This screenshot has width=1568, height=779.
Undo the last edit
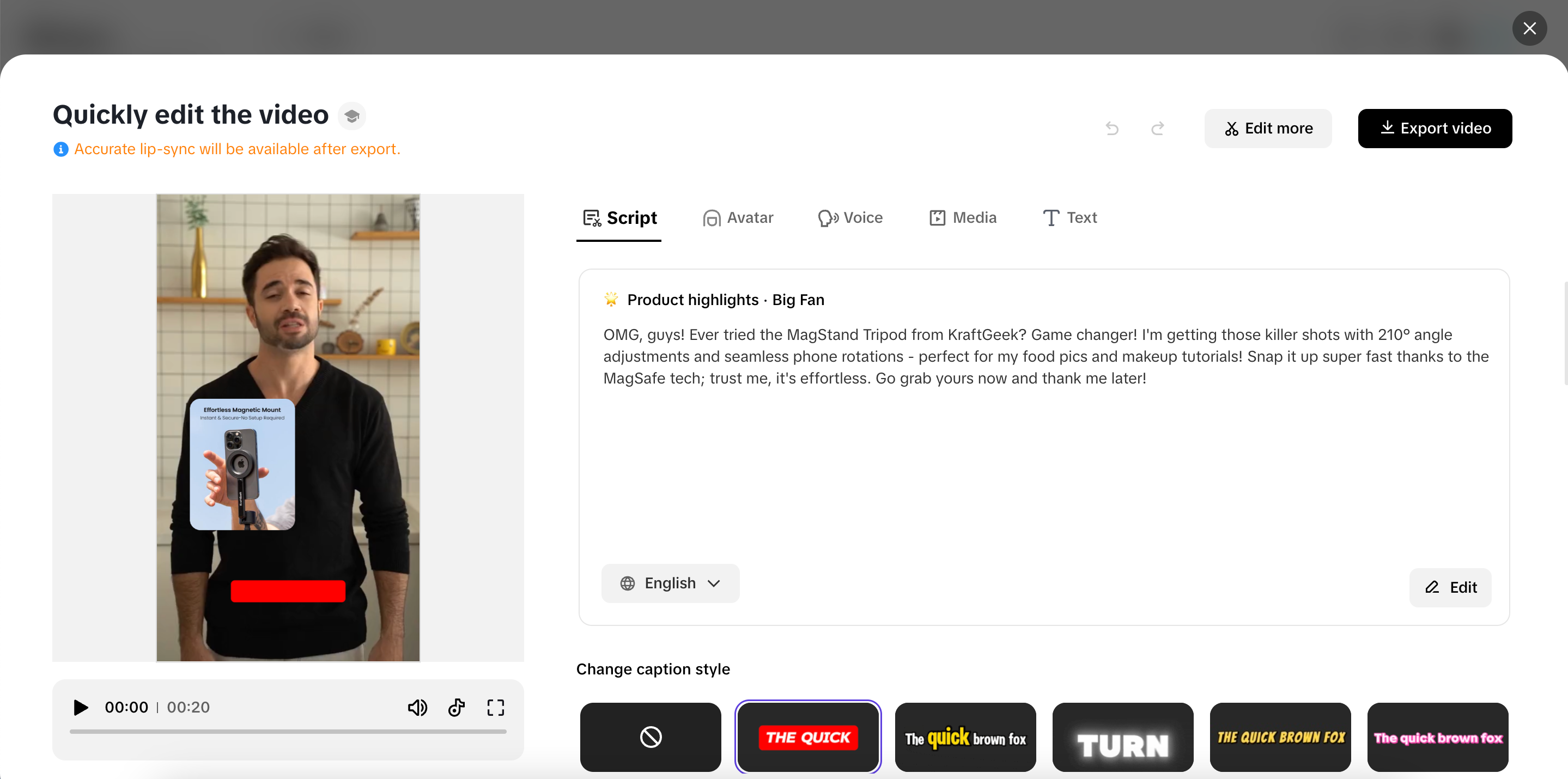(1112, 129)
